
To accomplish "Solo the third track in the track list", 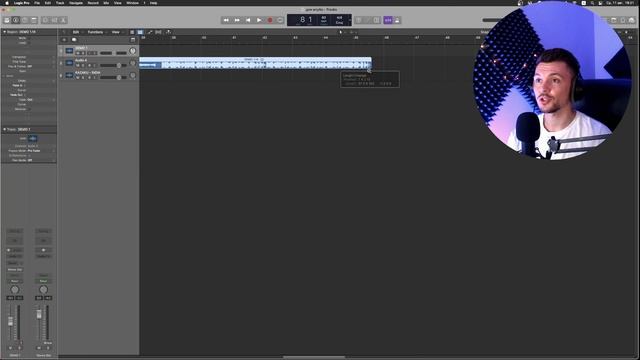I will click(x=83, y=78).
